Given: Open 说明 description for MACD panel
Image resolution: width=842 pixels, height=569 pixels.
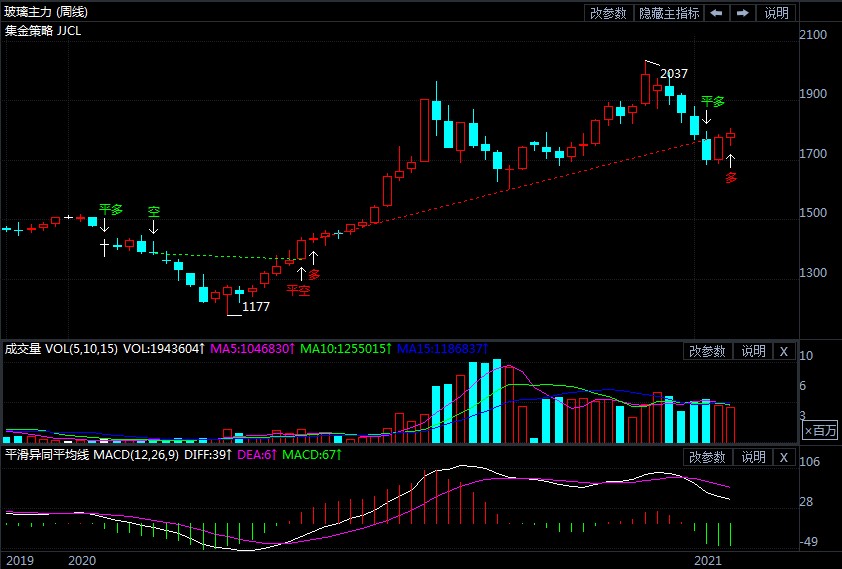Looking at the screenshot, I should [752, 457].
